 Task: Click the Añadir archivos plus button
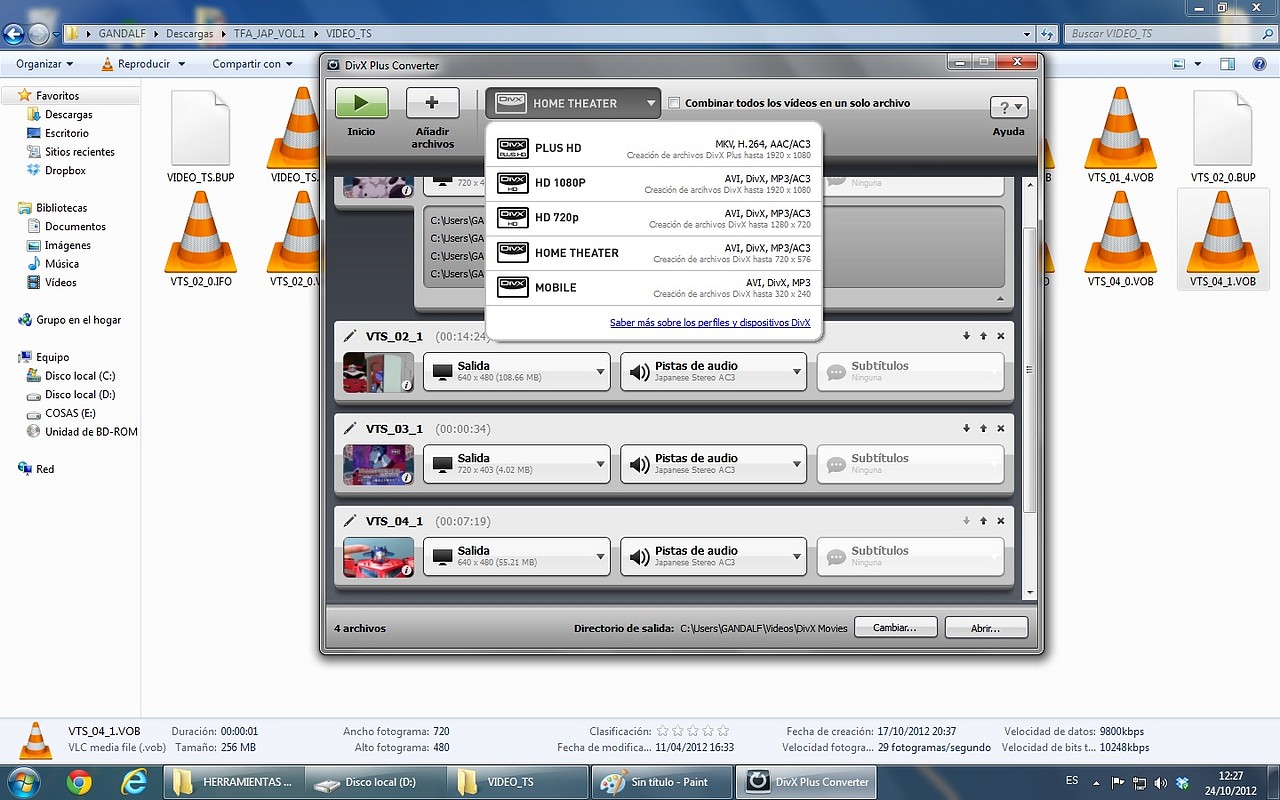(432, 103)
